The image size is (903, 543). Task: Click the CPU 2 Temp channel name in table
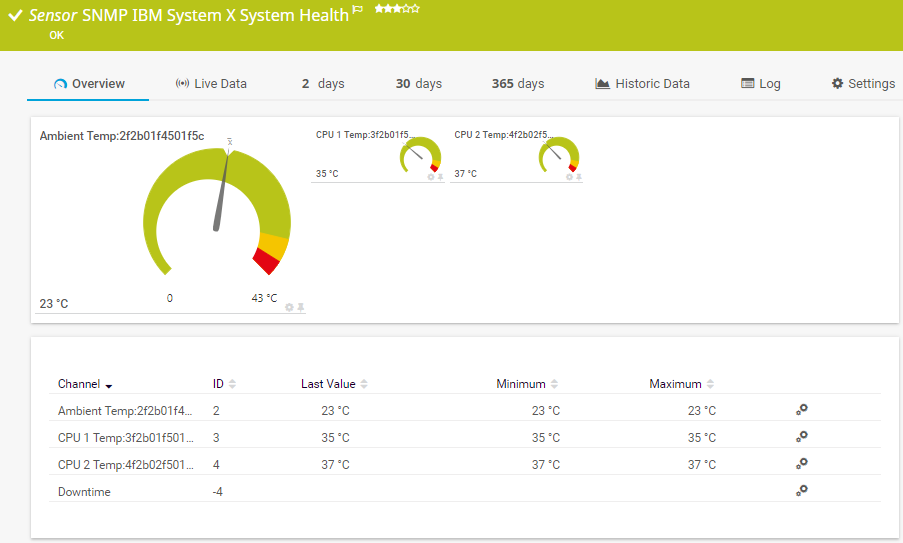[125, 464]
